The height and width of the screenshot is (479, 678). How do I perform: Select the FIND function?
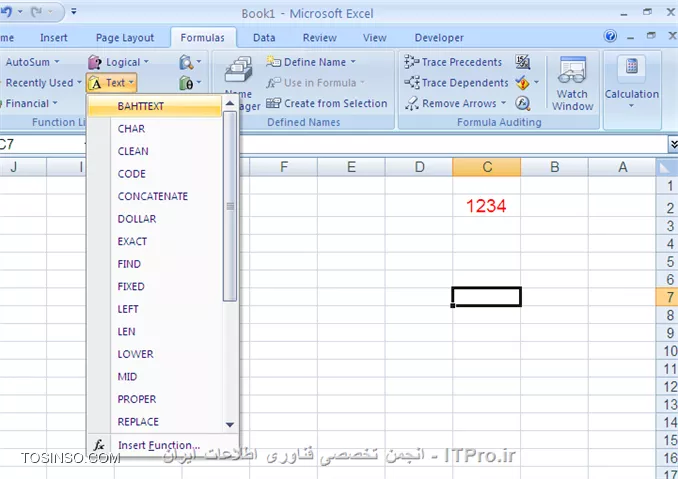(x=155, y=264)
